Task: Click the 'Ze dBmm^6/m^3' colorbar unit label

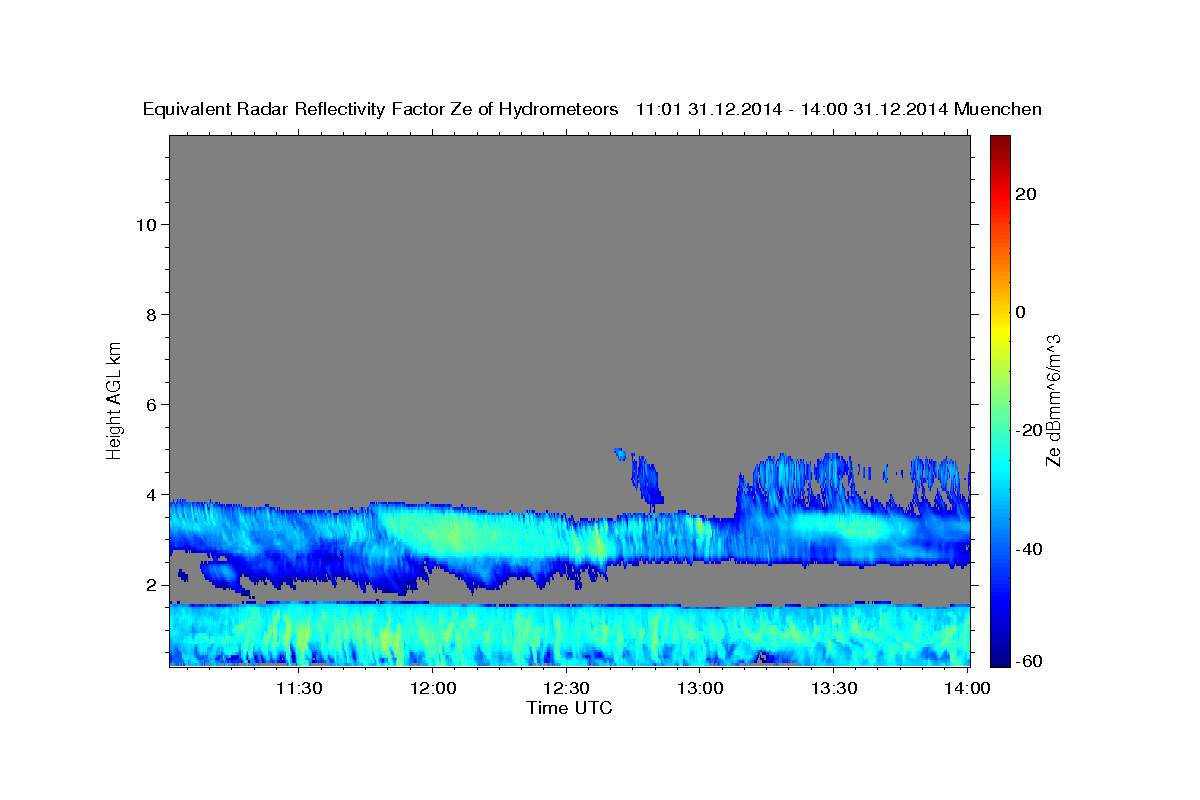Action: (1053, 399)
